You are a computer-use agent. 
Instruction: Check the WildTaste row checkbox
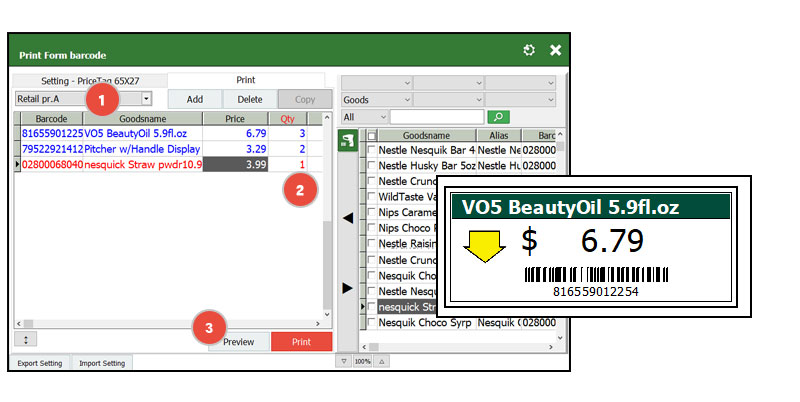[371, 196]
